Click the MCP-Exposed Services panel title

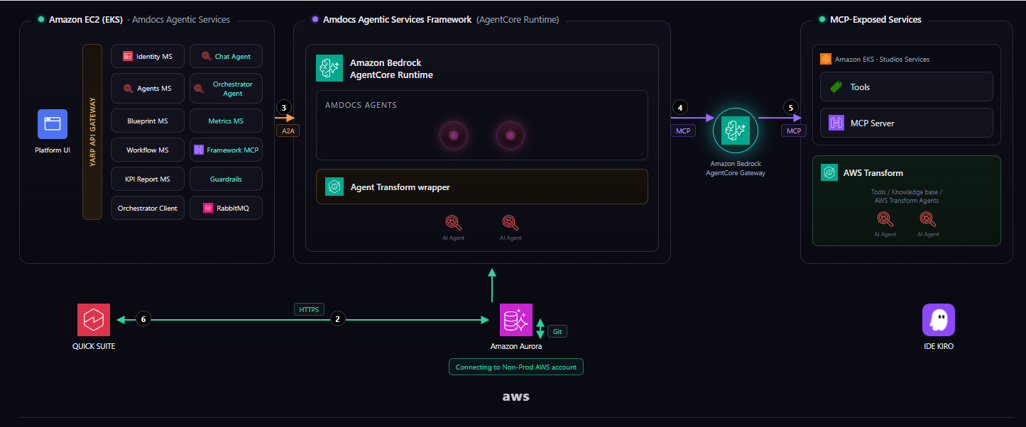click(x=876, y=20)
